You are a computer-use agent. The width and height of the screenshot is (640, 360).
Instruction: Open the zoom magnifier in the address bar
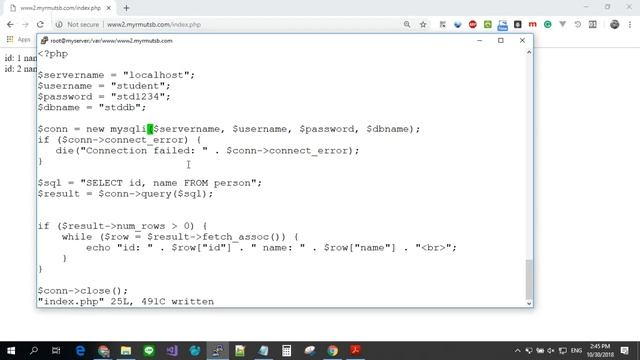coord(407,24)
